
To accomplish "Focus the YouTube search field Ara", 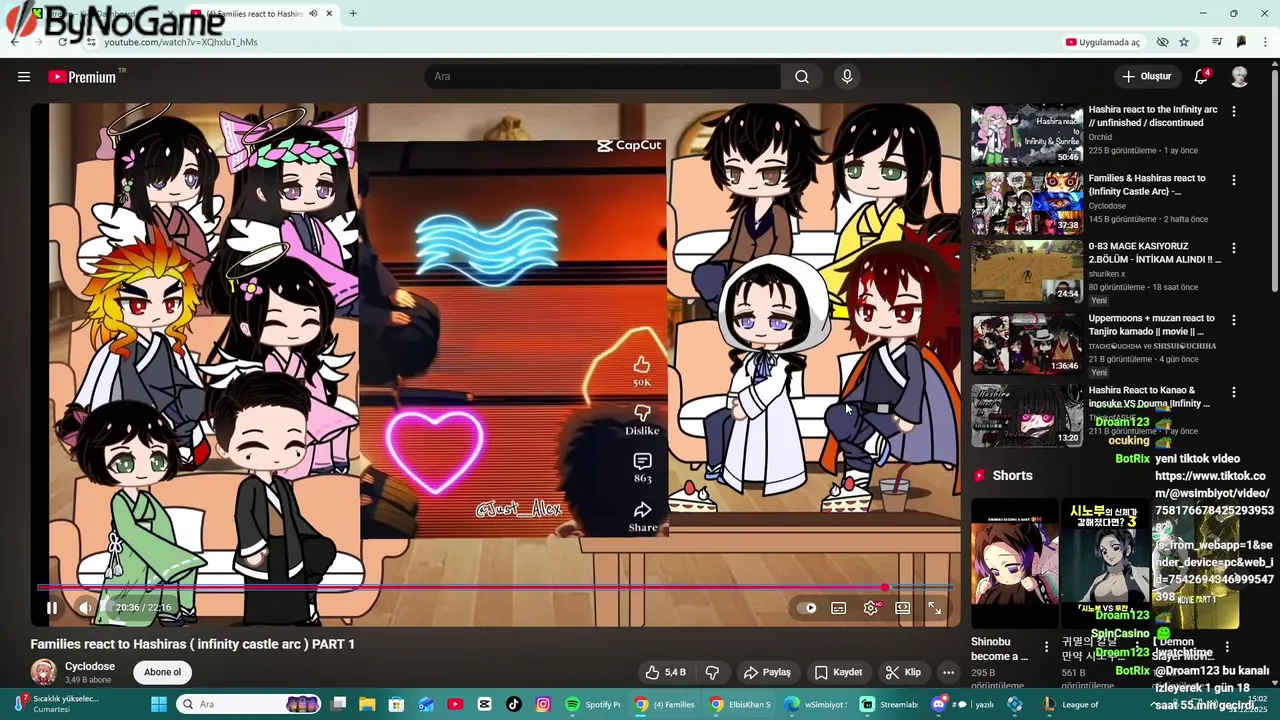I will 603,77.
